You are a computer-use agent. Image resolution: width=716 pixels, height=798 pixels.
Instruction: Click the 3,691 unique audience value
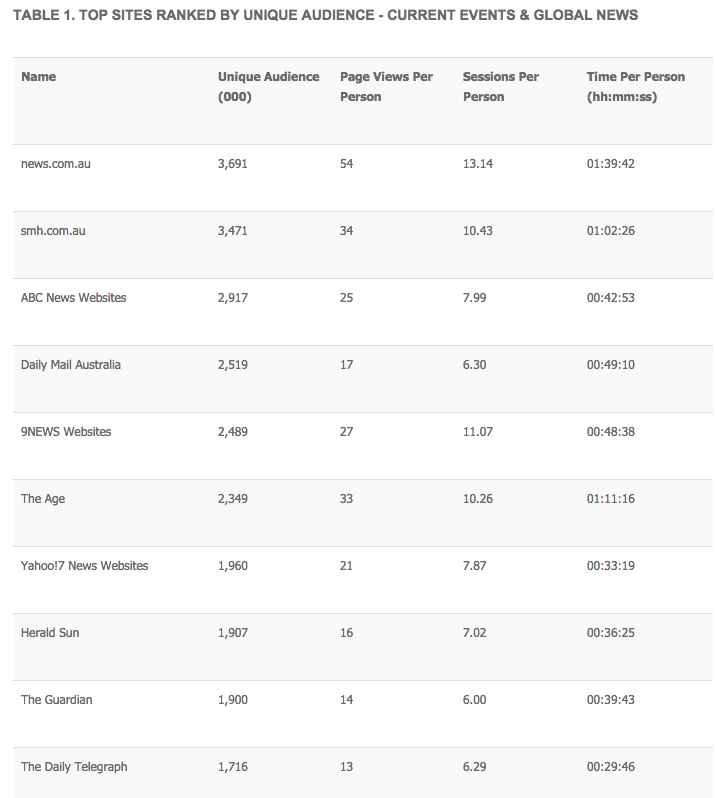pyautogui.click(x=233, y=164)
